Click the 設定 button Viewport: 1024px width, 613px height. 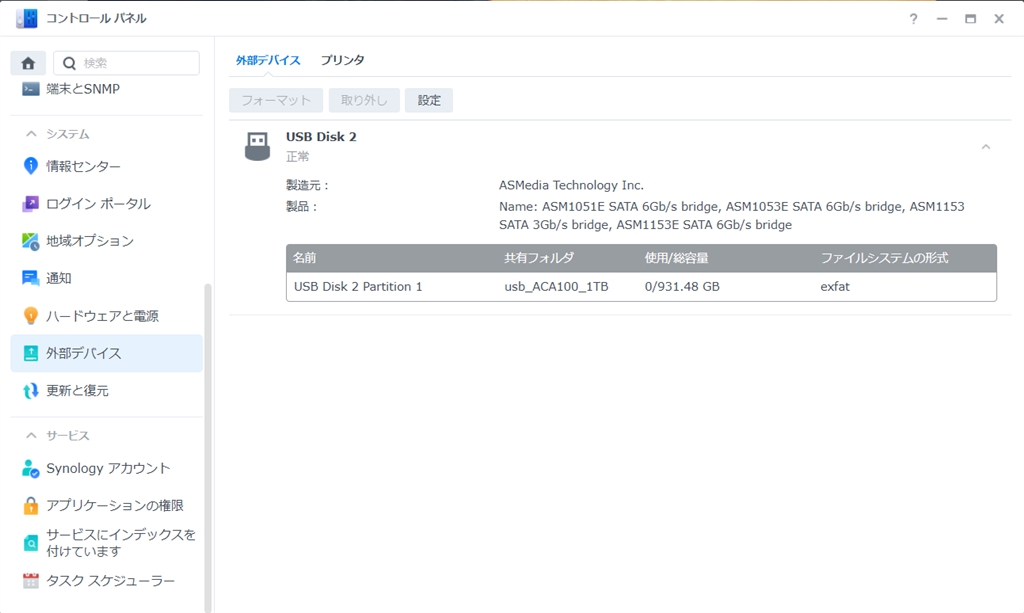(429, 100)
